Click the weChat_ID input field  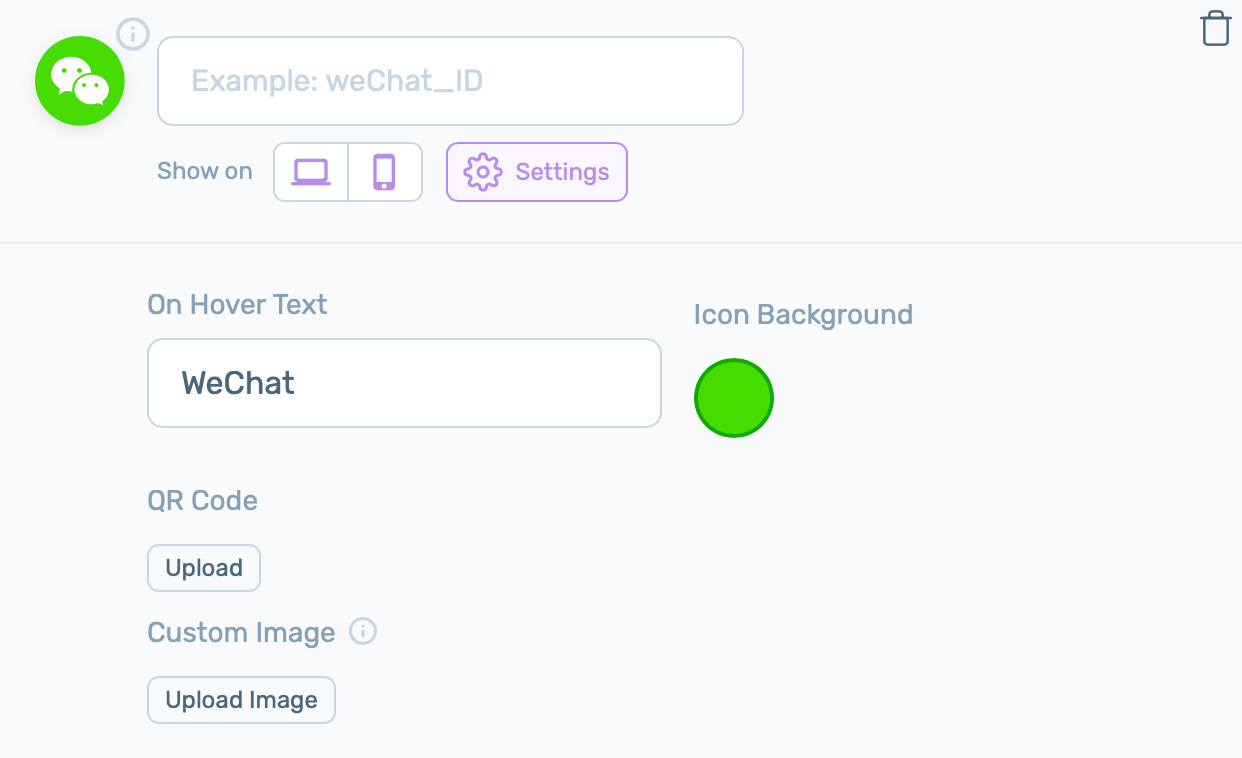coord(450,81)
